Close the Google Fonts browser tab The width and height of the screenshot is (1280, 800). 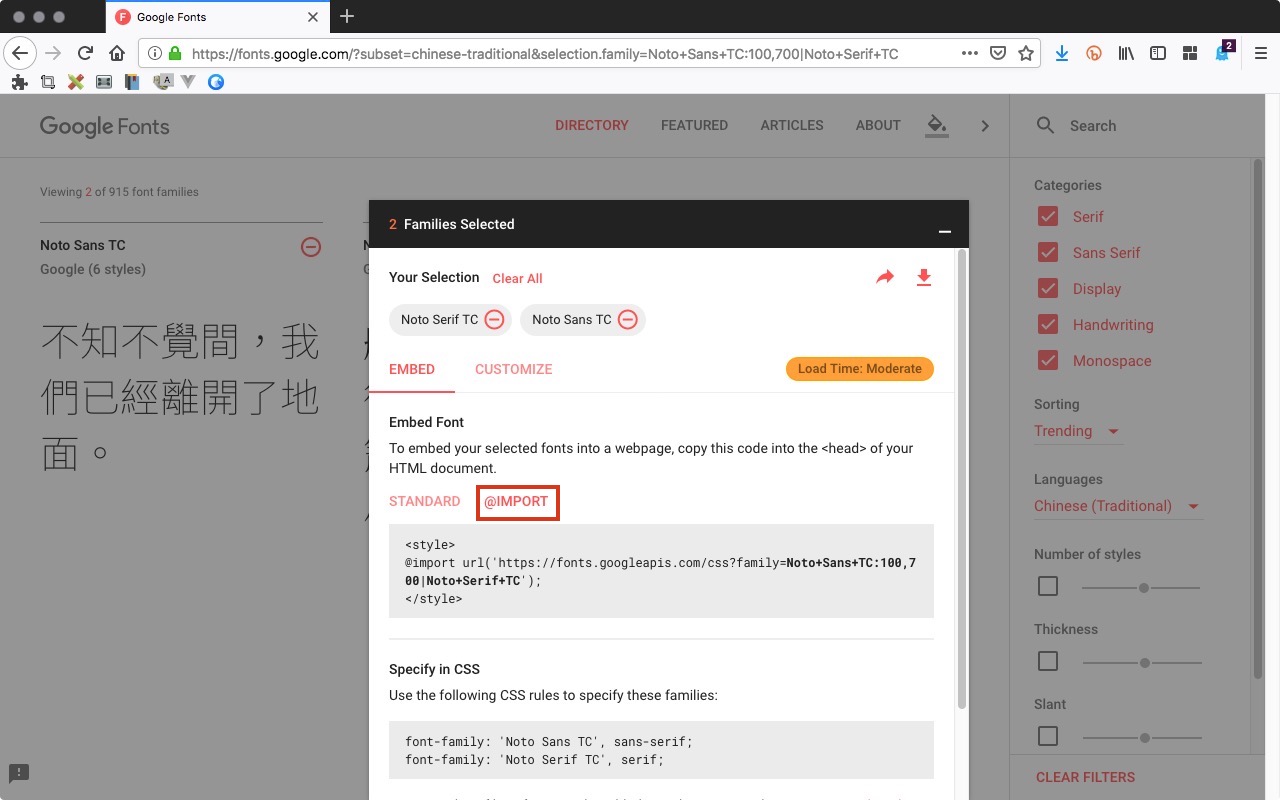(x=313, y=17)
